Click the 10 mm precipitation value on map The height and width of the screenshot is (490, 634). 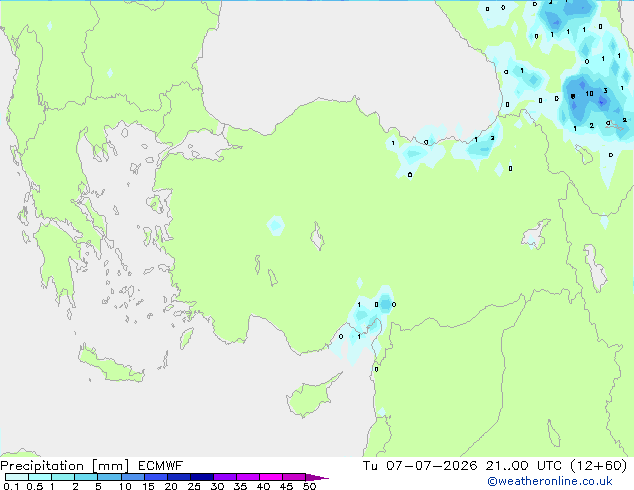point(590,94)
